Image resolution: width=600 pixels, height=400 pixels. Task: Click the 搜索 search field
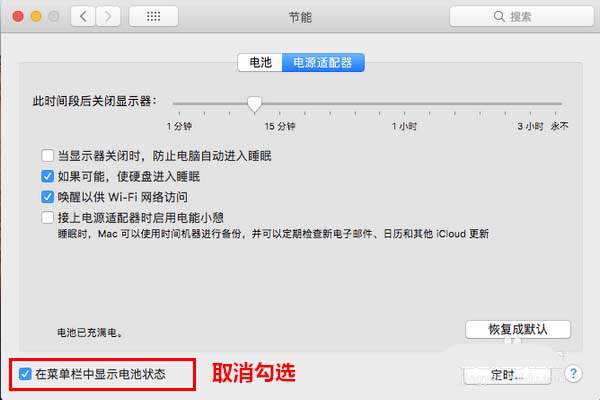coord(522,16)
